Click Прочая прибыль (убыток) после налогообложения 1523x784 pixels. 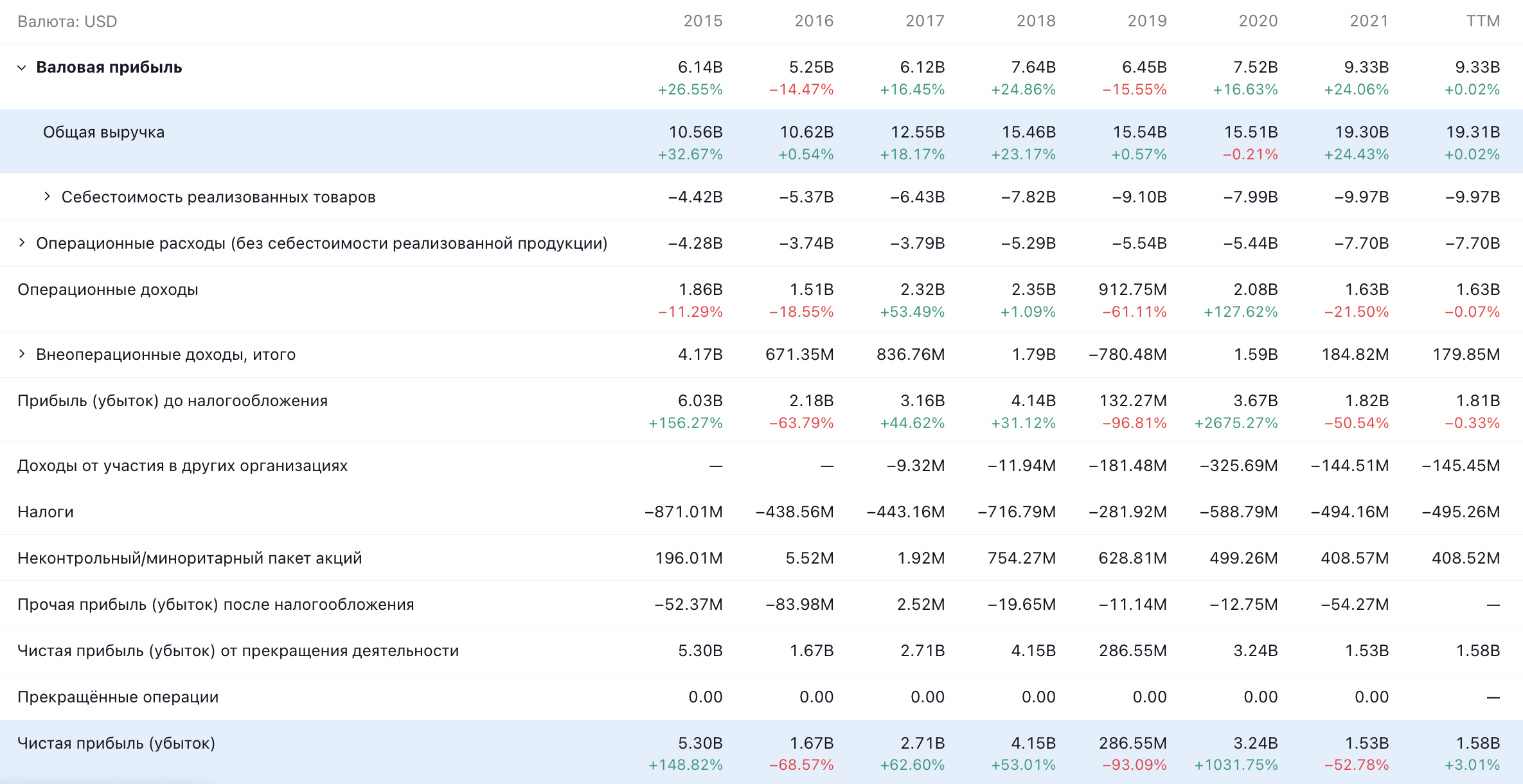pyautogui.click(x=216, y=605)
